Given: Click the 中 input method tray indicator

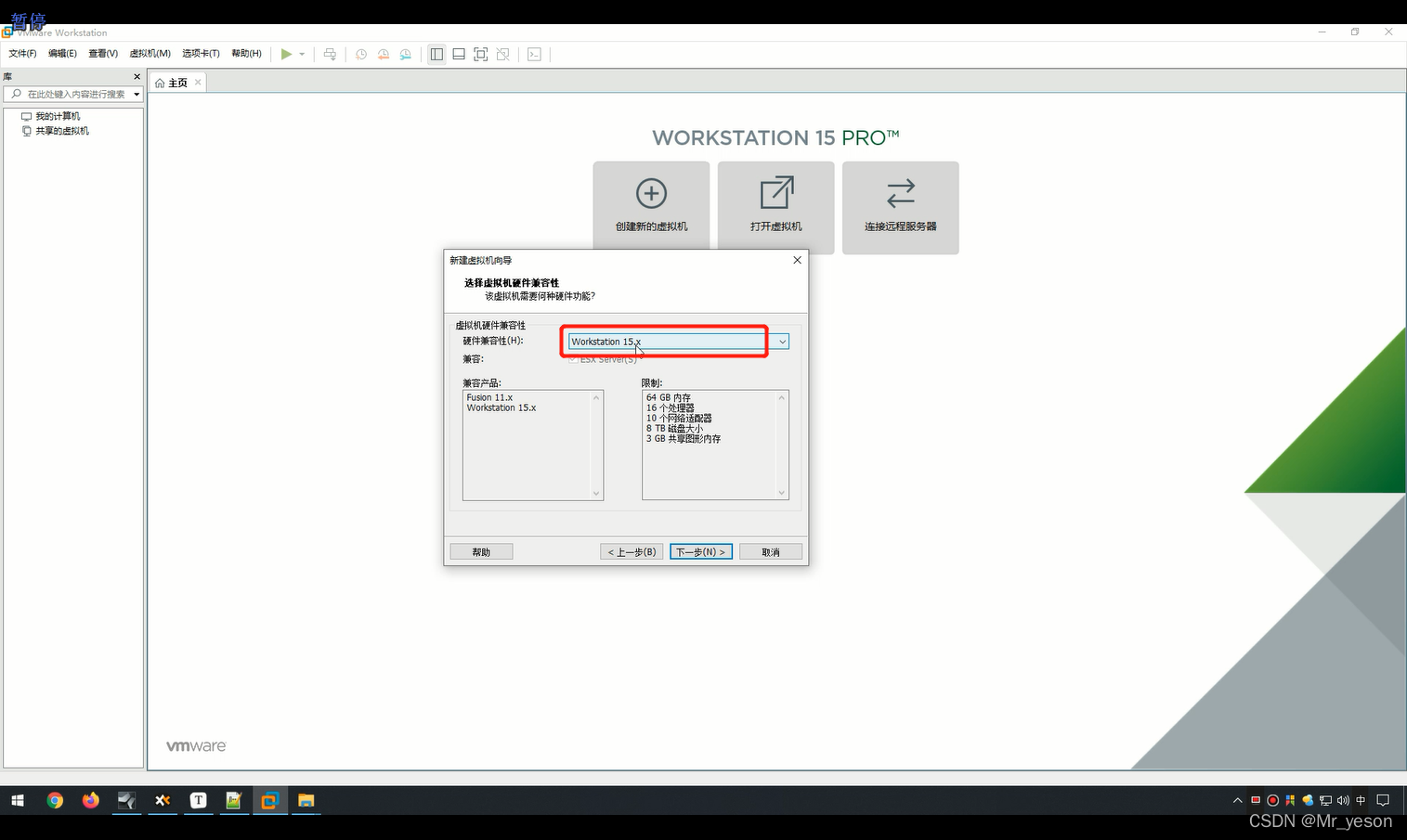Looking at the screenshot, I should point(1361,800).
